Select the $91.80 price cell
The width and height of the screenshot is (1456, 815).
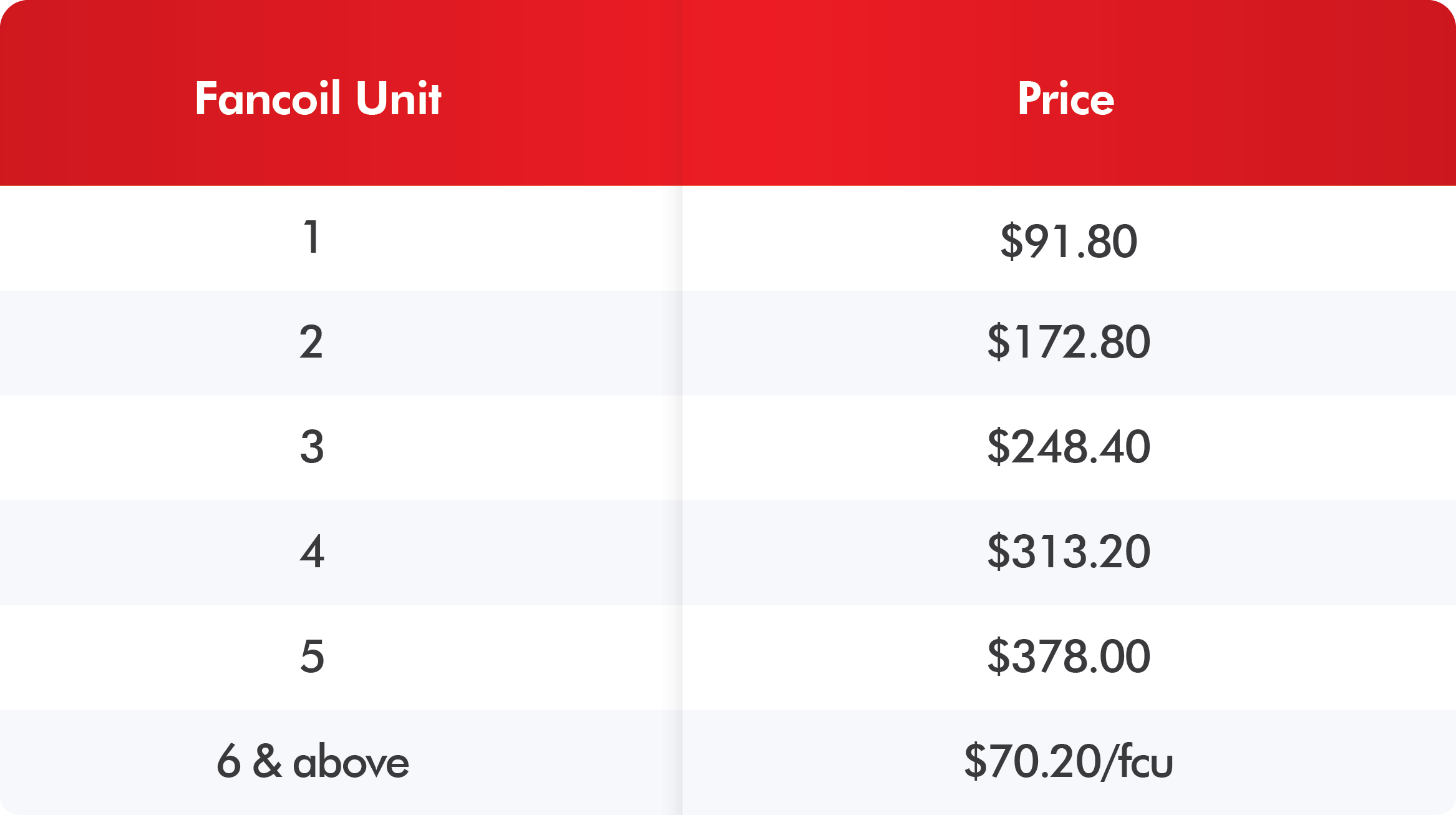pos(1069,238)
